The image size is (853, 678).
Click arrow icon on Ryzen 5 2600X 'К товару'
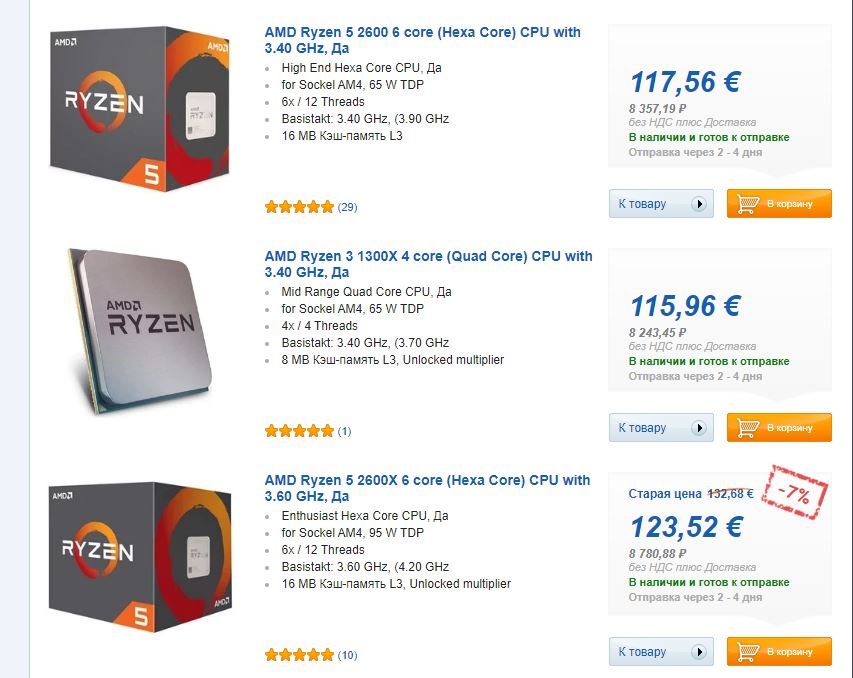click(699, 652)
